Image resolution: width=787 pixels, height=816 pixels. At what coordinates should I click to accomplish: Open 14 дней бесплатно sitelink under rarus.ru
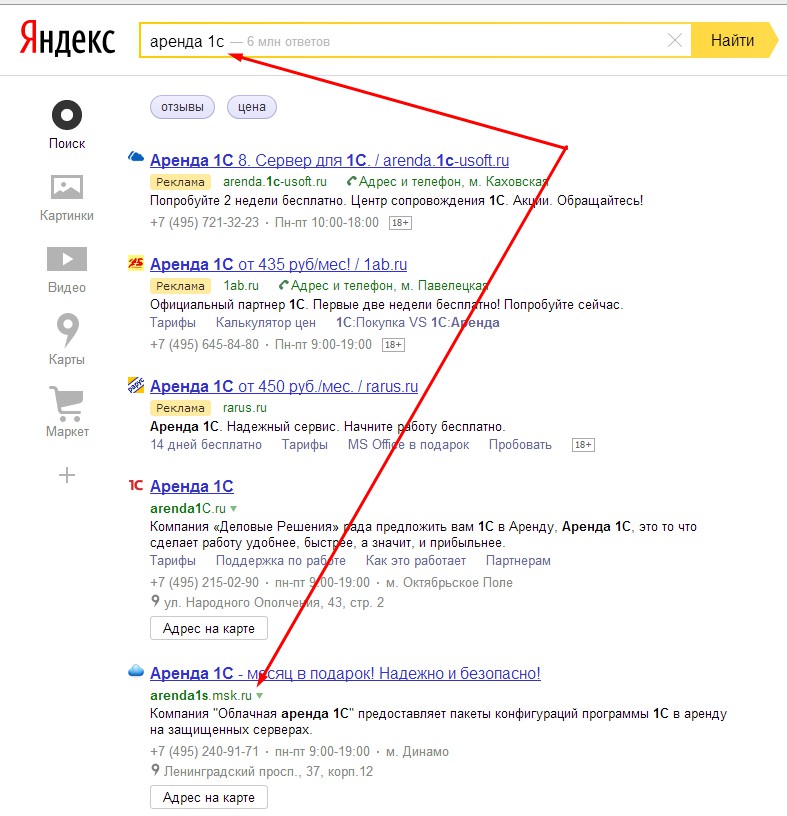coord(206,444)
